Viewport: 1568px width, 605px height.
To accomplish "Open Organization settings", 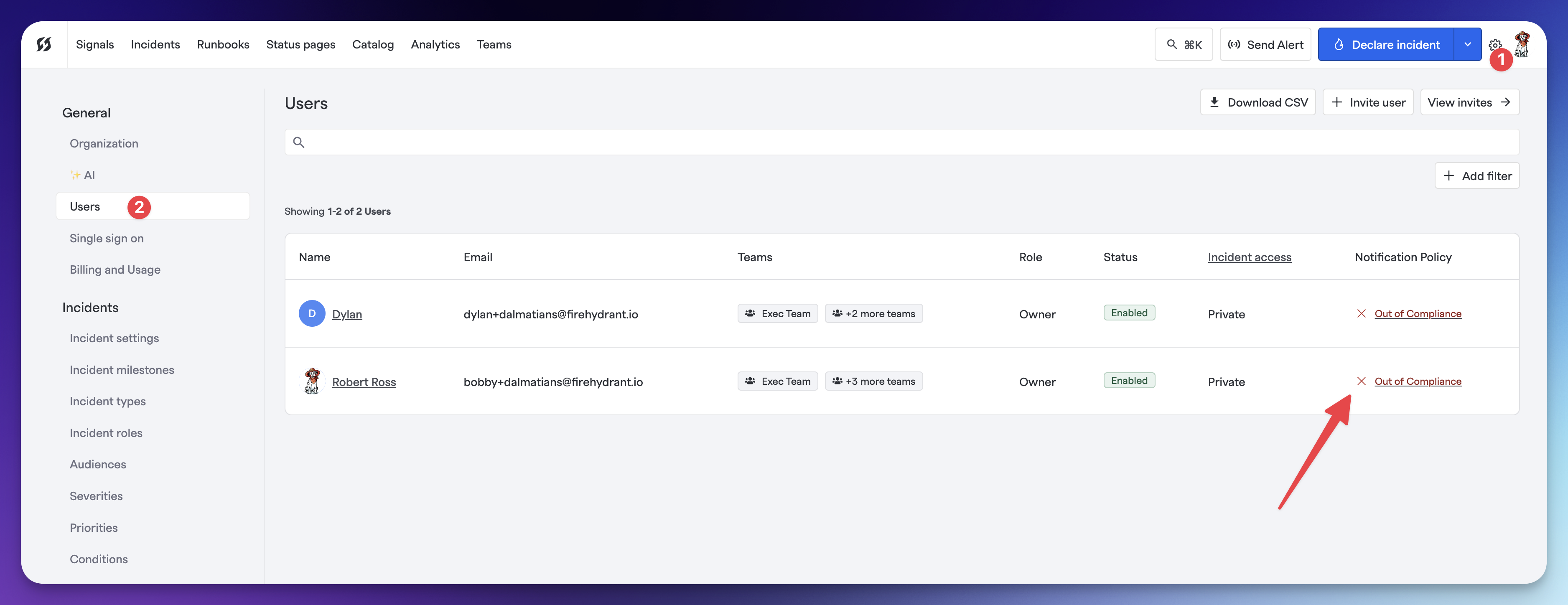I will click(104, 144).
